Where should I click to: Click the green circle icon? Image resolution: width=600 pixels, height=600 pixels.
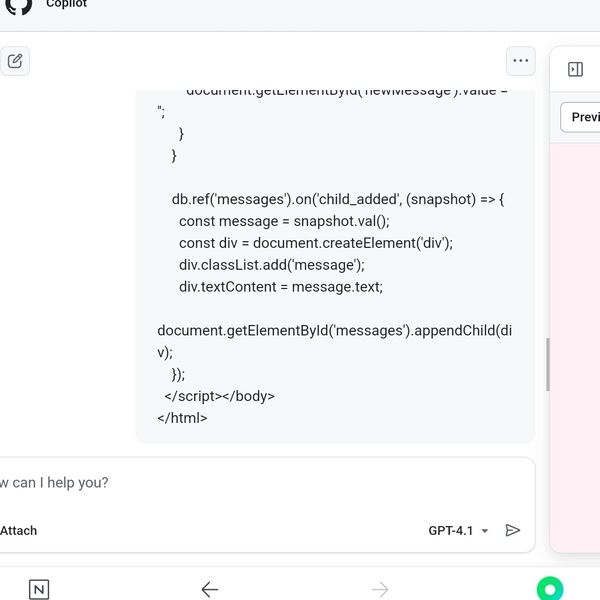pyautogui.click(x=550, y=589)
